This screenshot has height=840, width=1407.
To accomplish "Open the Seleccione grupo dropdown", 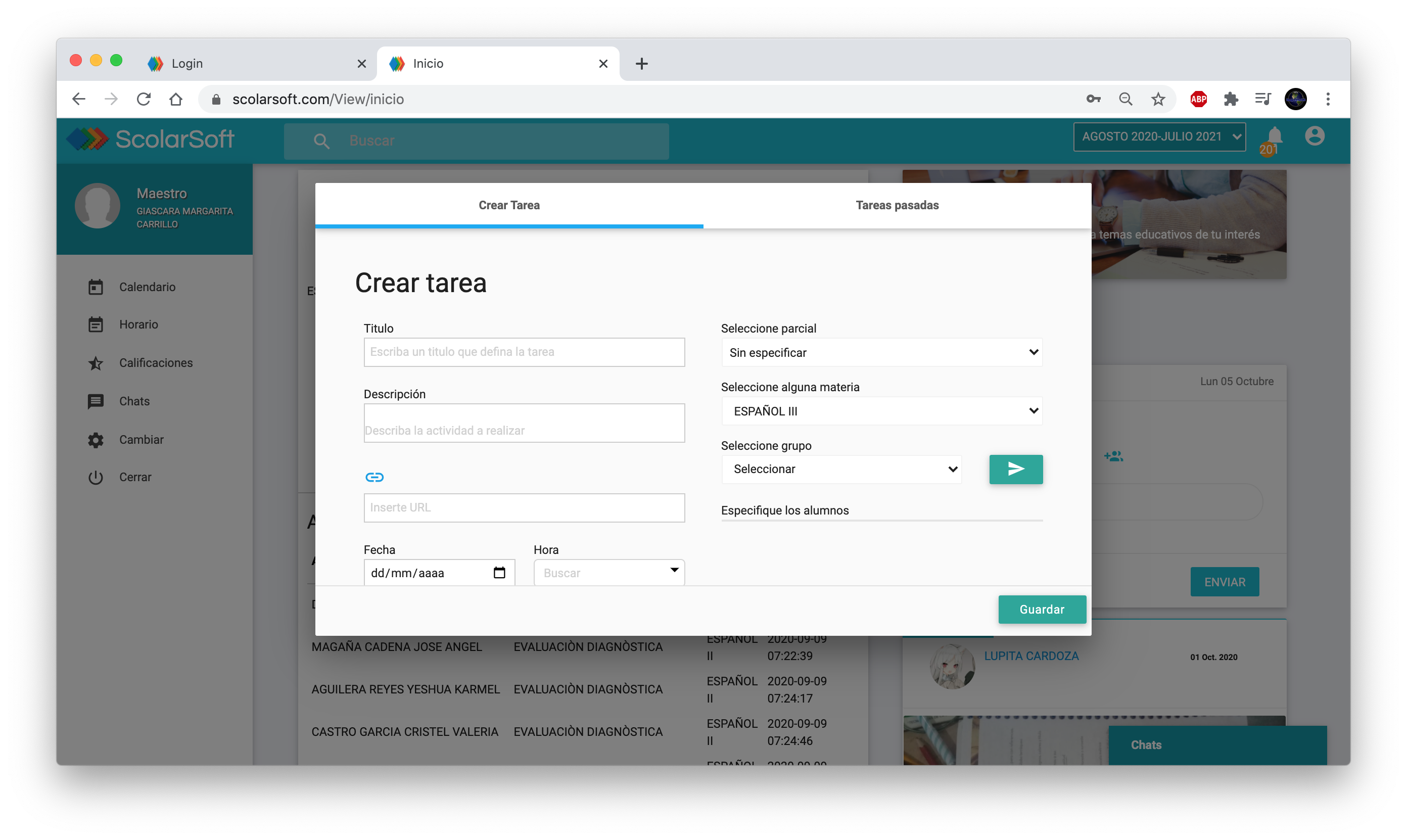I will point(841,469).
